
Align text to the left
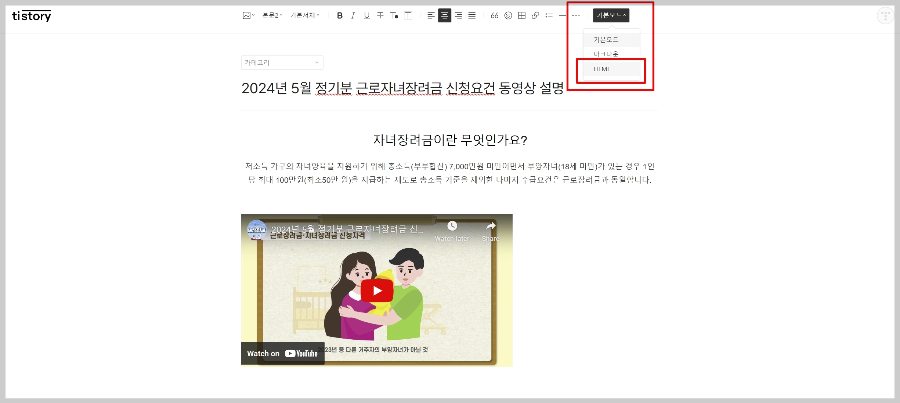(x=431, y=16)
